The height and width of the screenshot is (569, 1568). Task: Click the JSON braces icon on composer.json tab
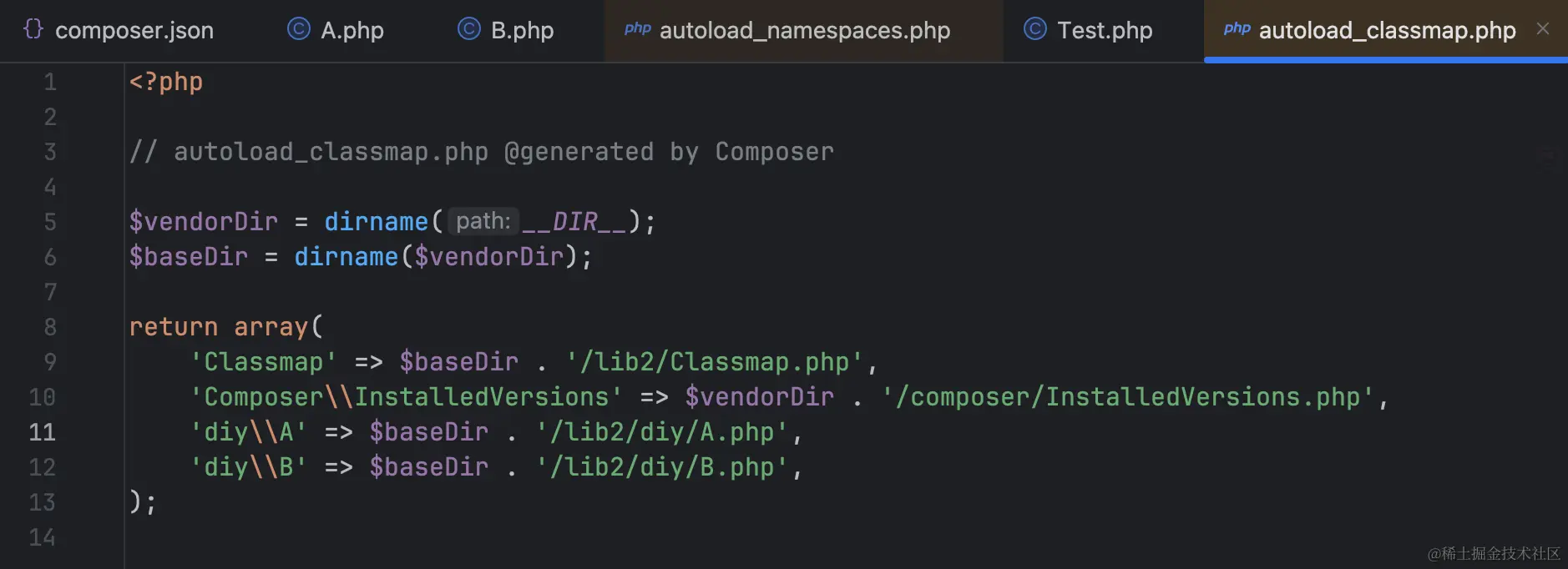[33, 29]
